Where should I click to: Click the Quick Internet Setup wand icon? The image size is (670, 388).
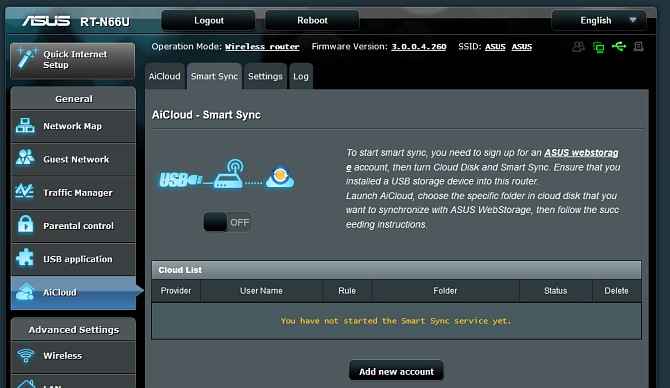[26, 59]
